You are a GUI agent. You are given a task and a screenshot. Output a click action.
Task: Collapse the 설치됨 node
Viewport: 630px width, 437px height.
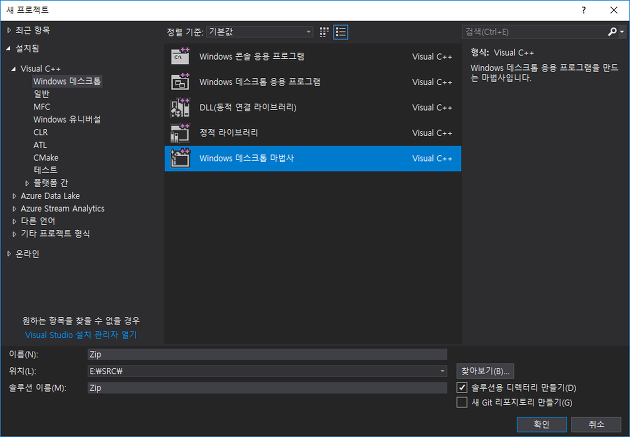[9, 49]
